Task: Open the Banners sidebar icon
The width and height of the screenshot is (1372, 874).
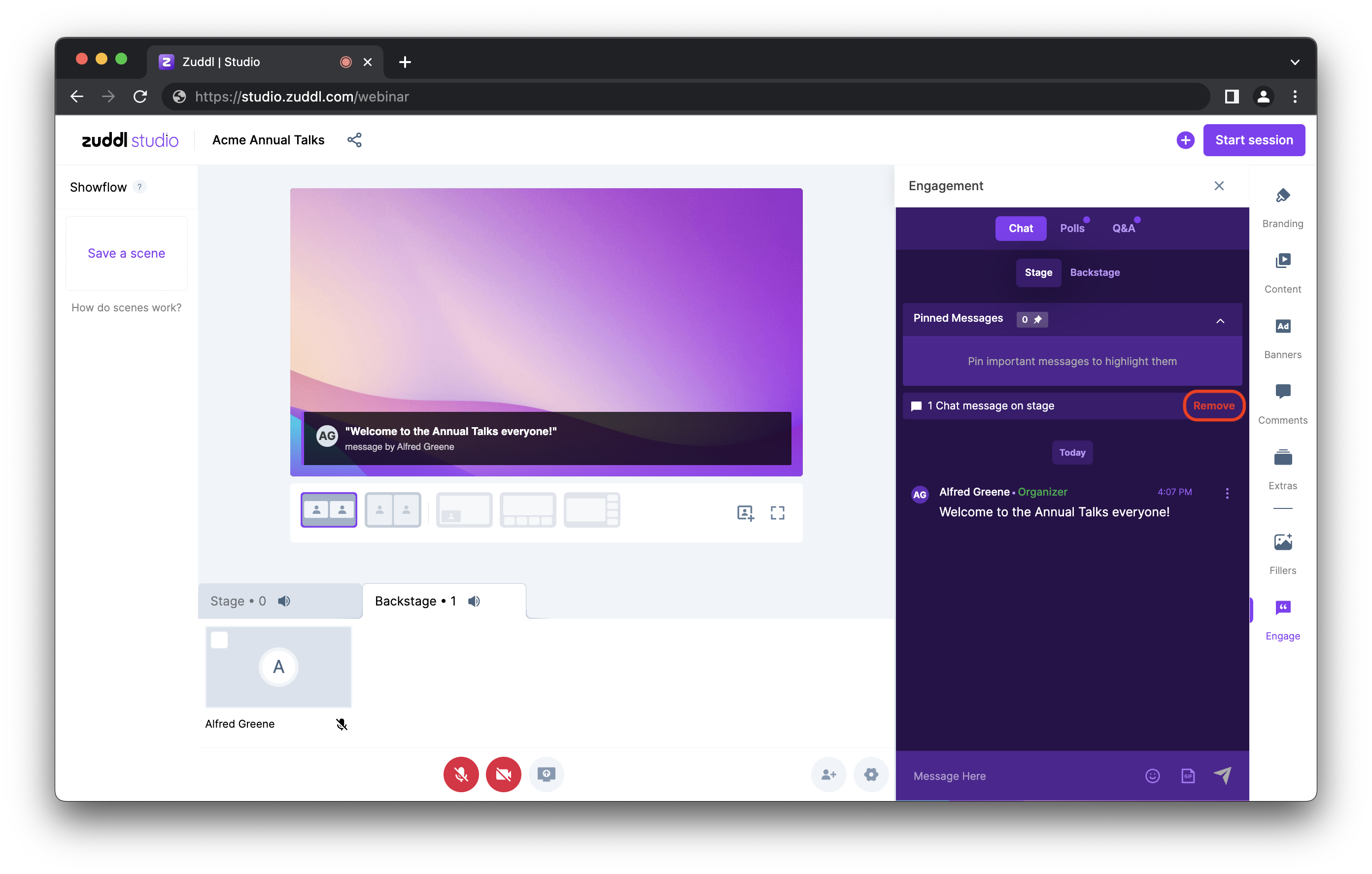Action: (x=1282, y=327)
